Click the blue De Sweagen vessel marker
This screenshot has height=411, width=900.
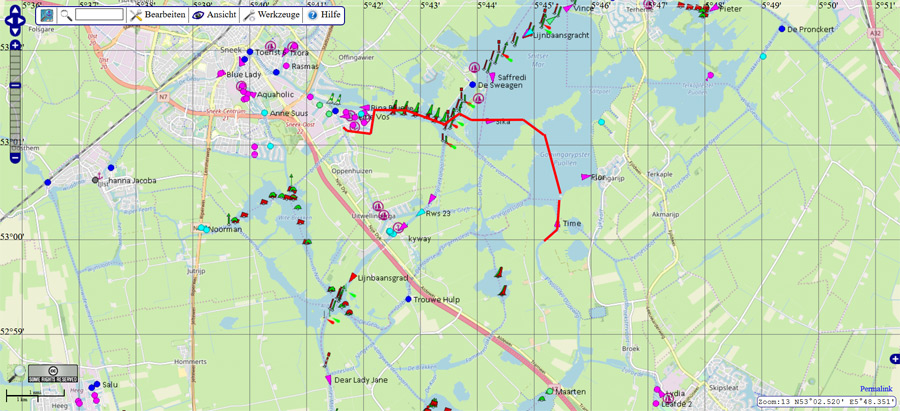tap(472, 85)
